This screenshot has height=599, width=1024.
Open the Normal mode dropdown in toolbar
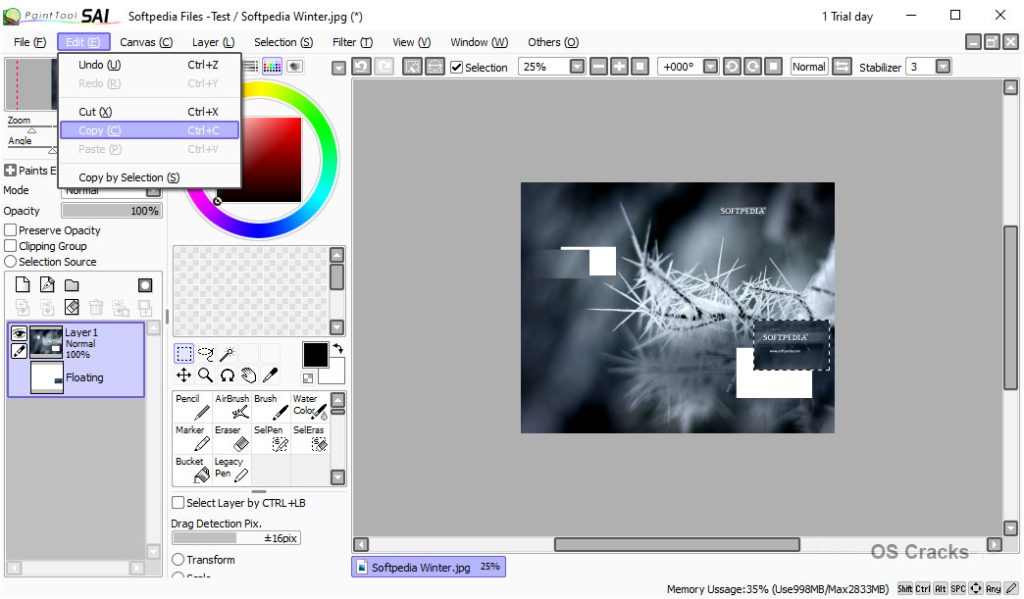[809, 67]
